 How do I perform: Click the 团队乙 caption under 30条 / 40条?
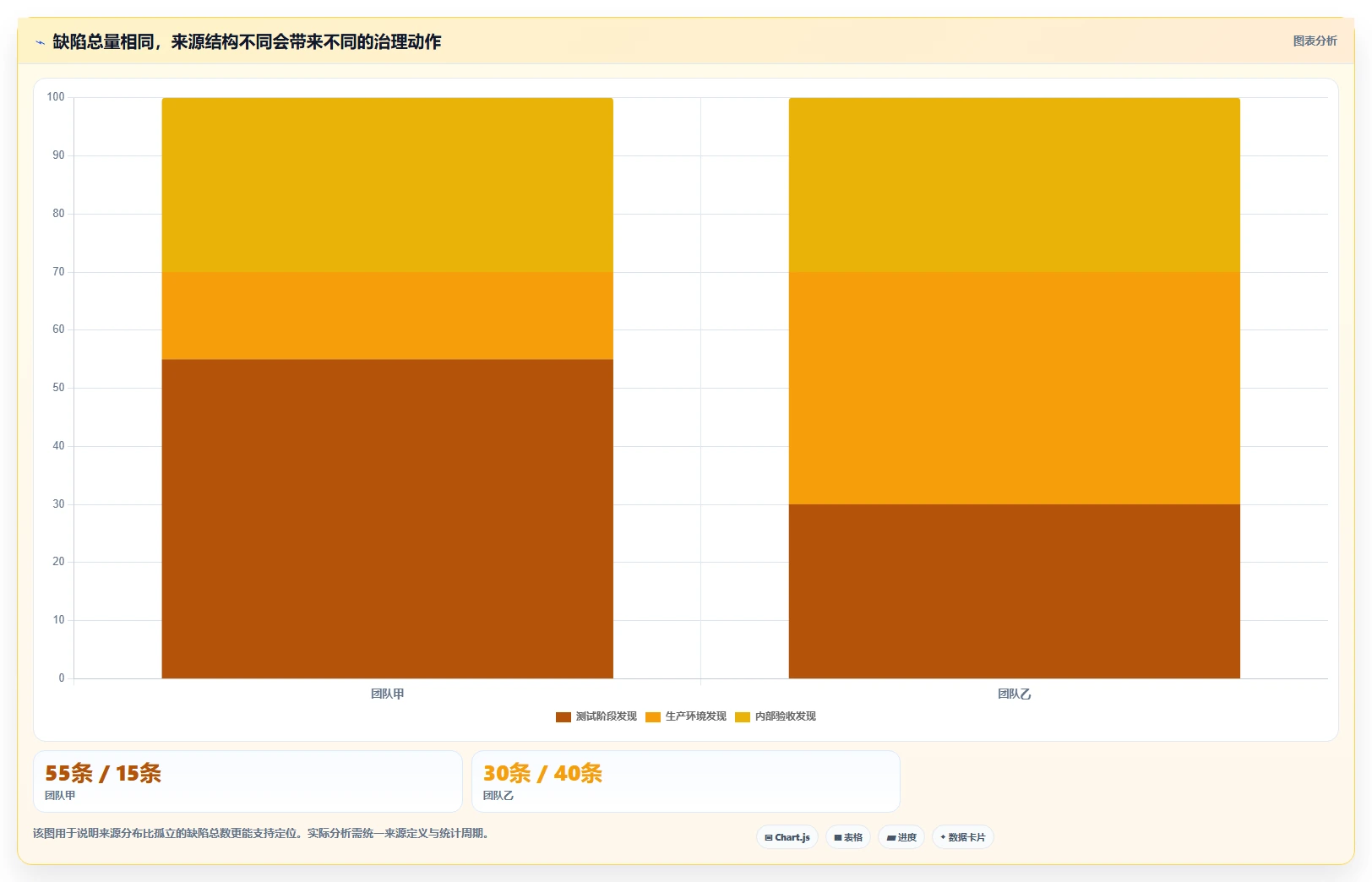click(x=498, y=796)
